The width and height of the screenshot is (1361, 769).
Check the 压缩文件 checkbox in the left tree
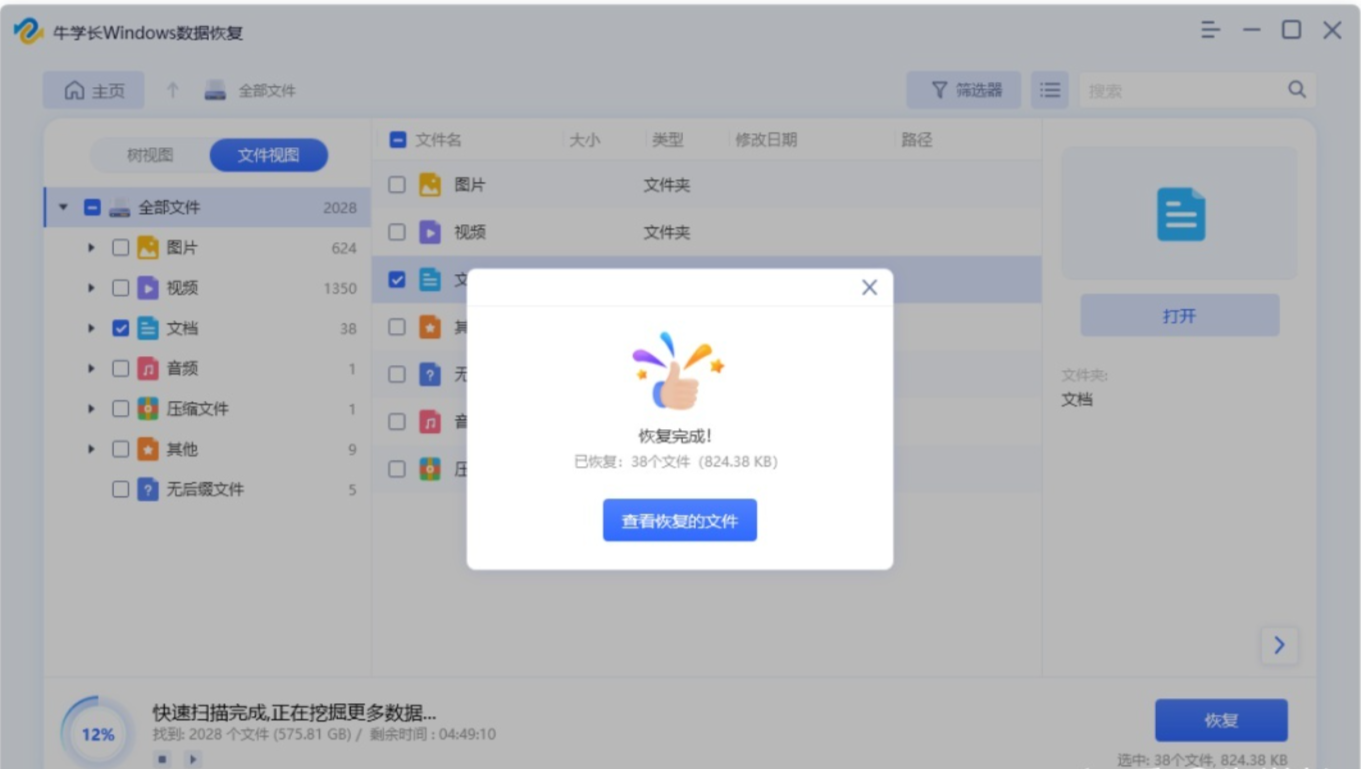tap(120, 409)
